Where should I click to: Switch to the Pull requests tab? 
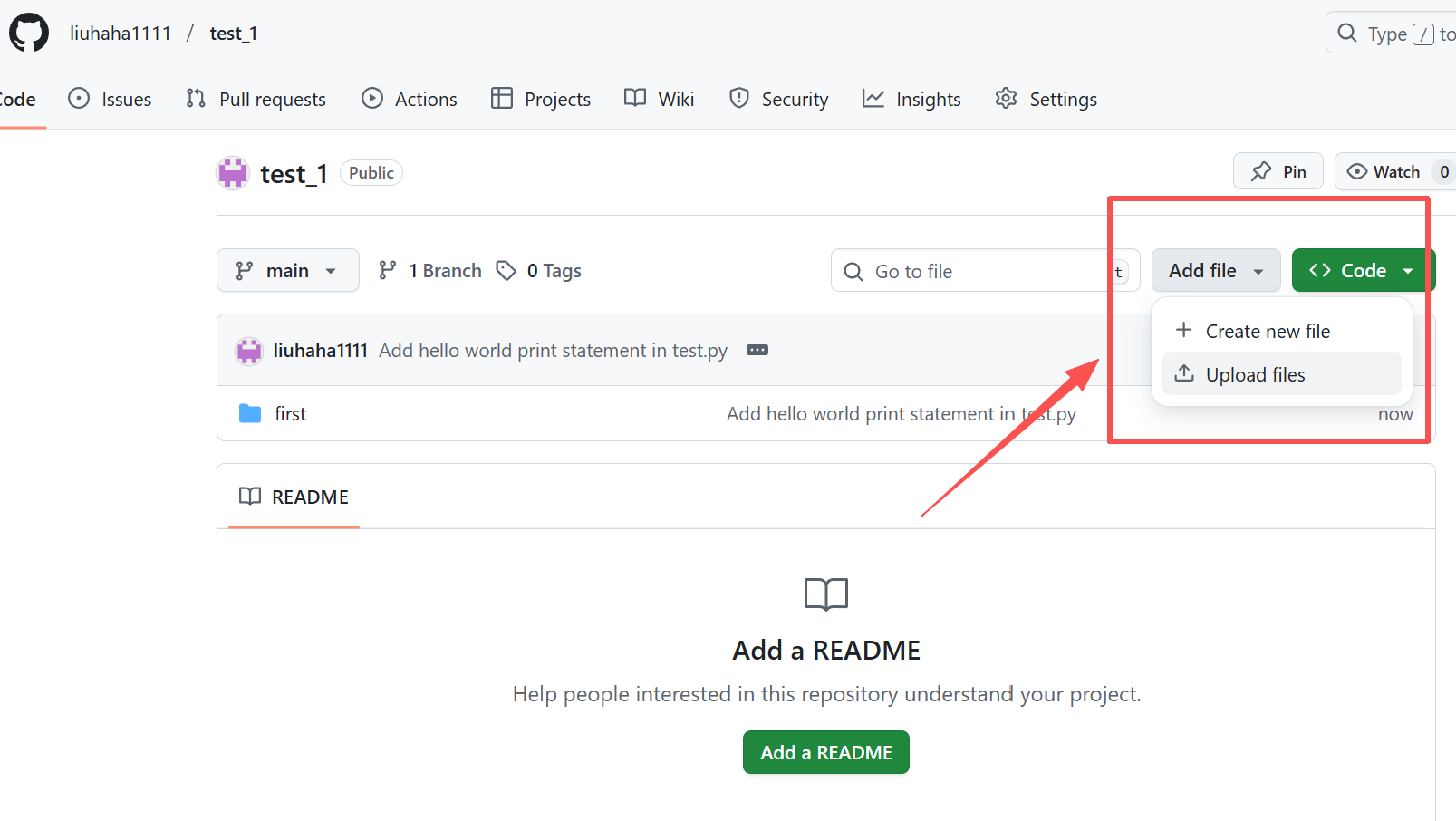256,99
